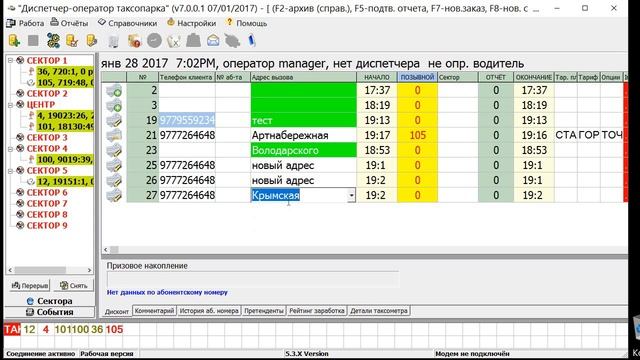Click the phone number in order 19
The image size is (640, 360).
tap(187, 120)
